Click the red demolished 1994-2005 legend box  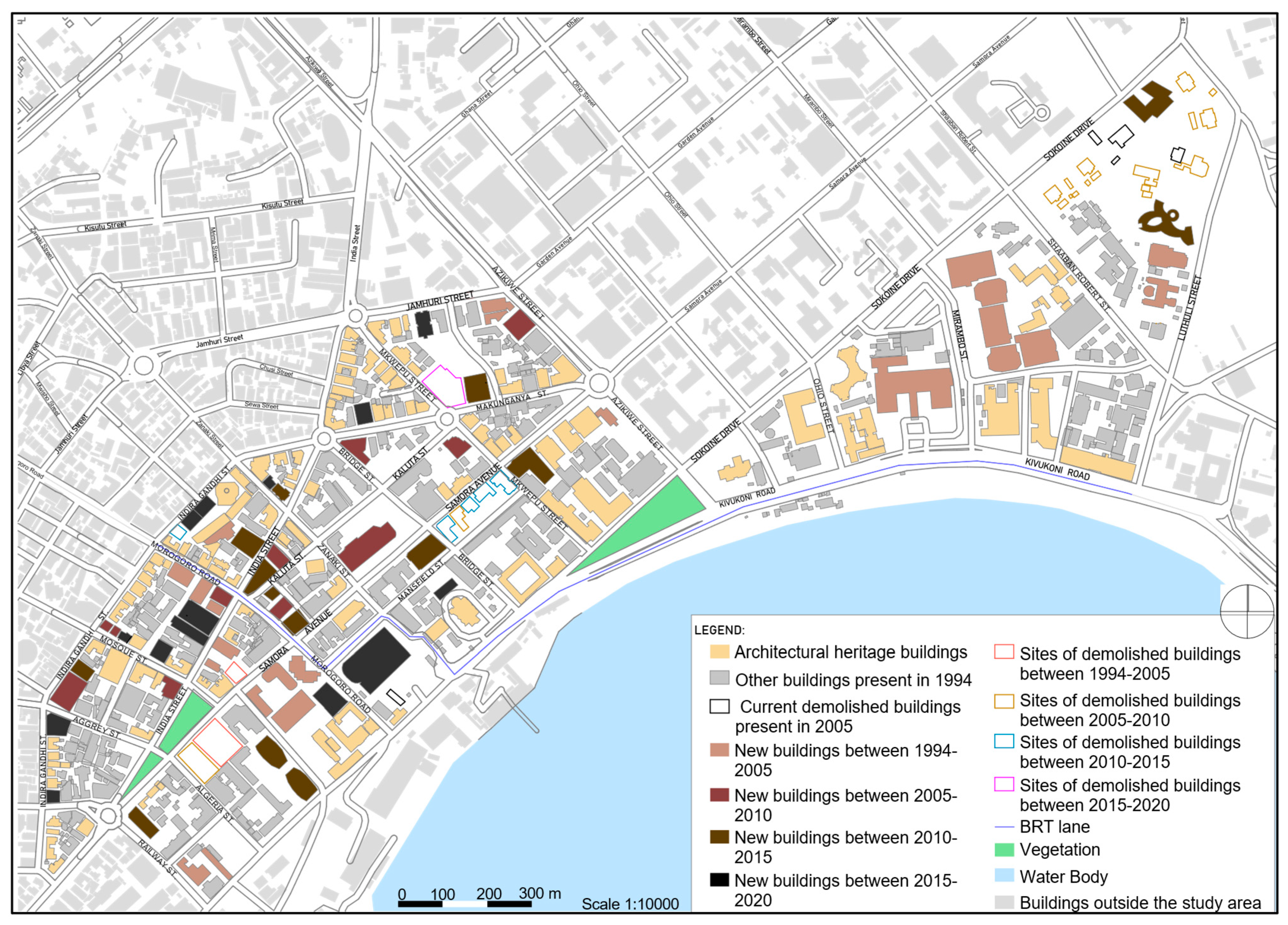(1004, 652)
